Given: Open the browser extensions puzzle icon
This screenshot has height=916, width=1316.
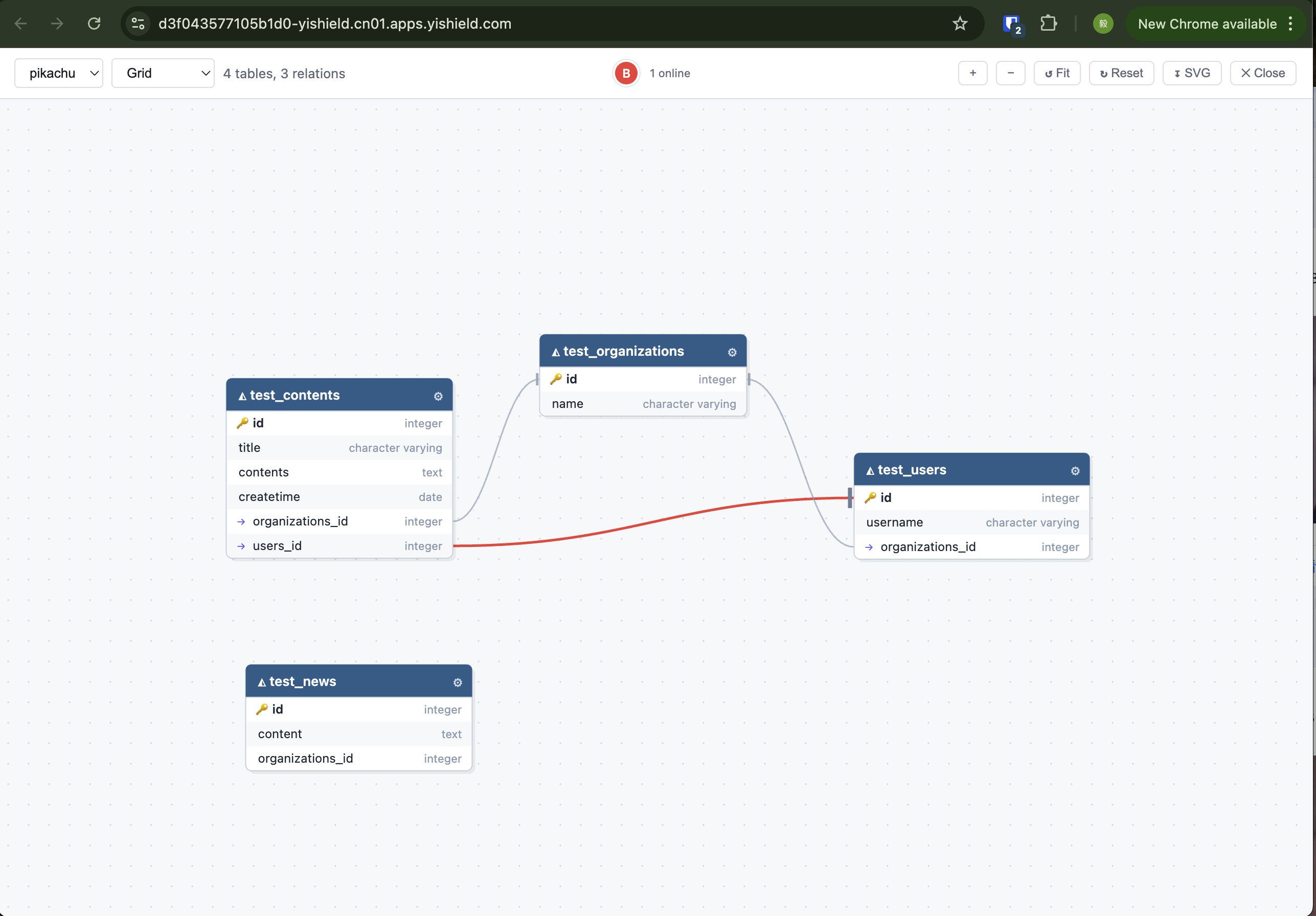Looking at the screenshot, I should point(1048,24).
